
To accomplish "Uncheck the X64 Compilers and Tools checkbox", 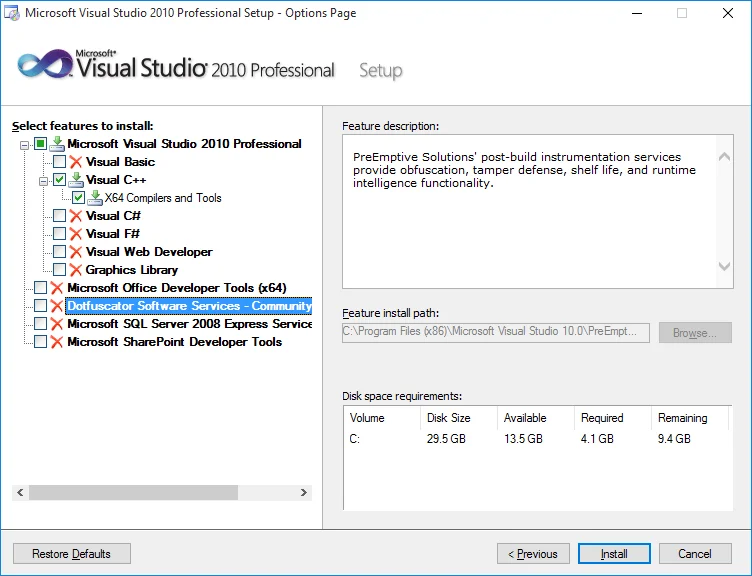I will tap(79, 198).
